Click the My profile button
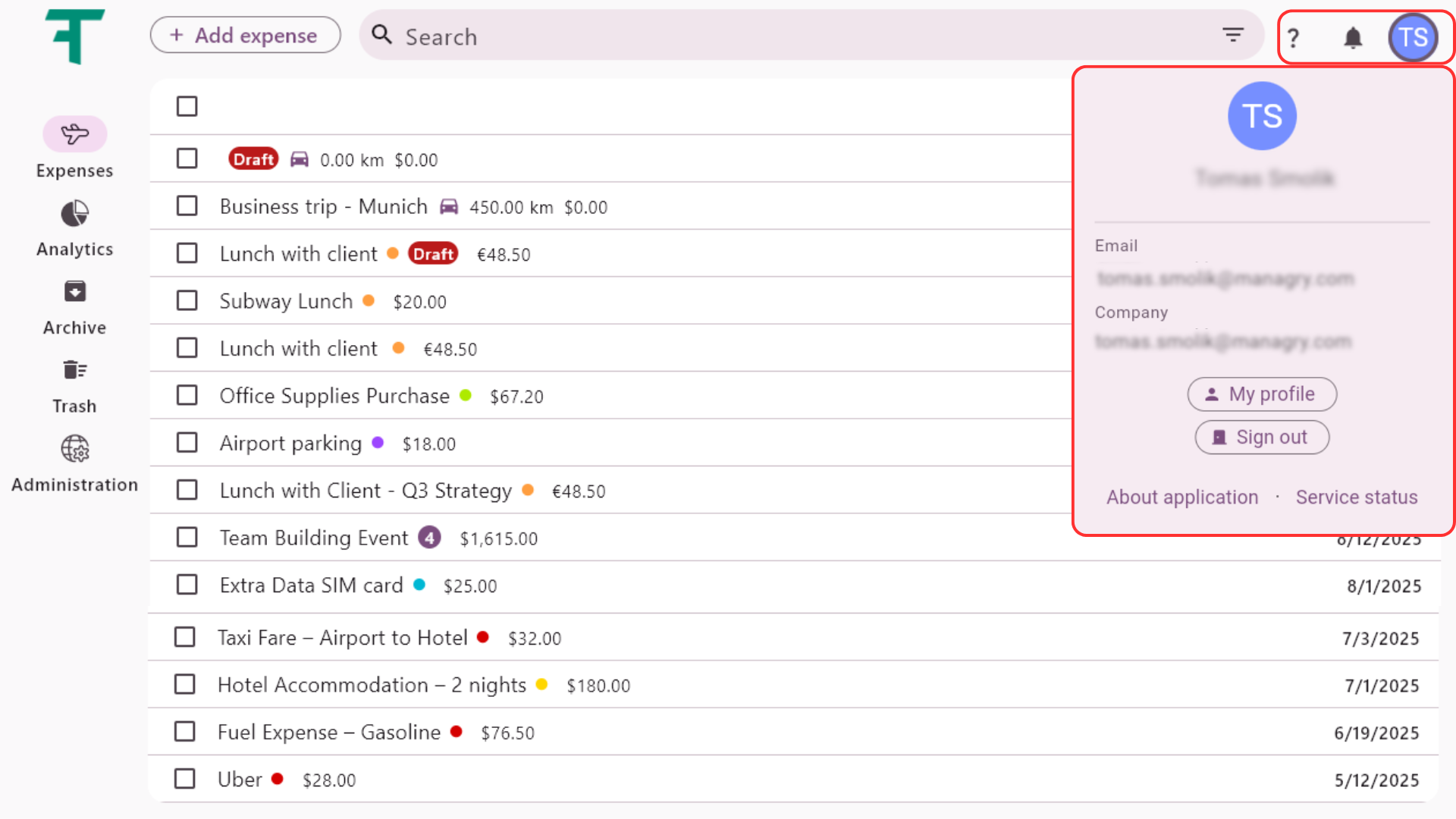 tap(1262, 394)
